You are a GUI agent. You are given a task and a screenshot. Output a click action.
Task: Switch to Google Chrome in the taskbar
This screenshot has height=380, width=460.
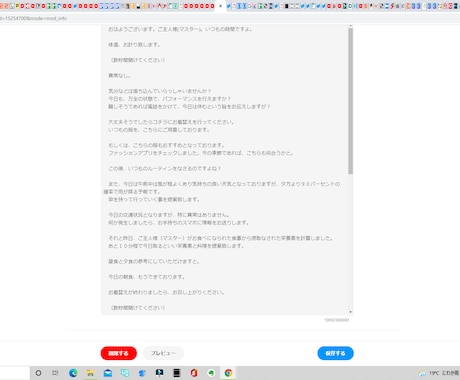228,373
